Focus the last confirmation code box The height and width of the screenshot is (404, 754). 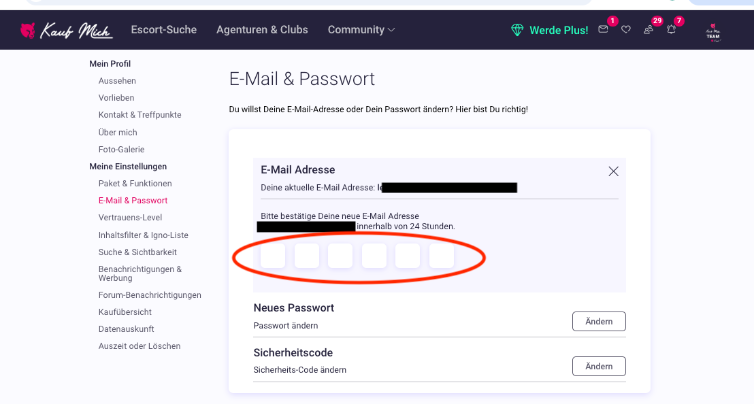(441, 255)
